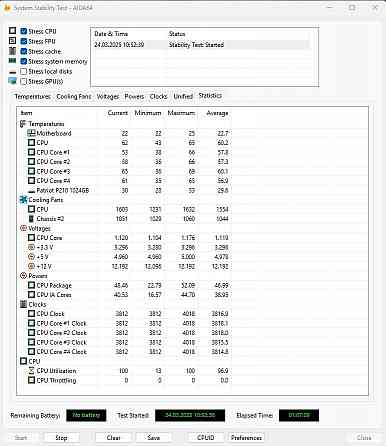Click the +12 V voltage icon
The image size is (386, 446).
click(x=31, y=266)
